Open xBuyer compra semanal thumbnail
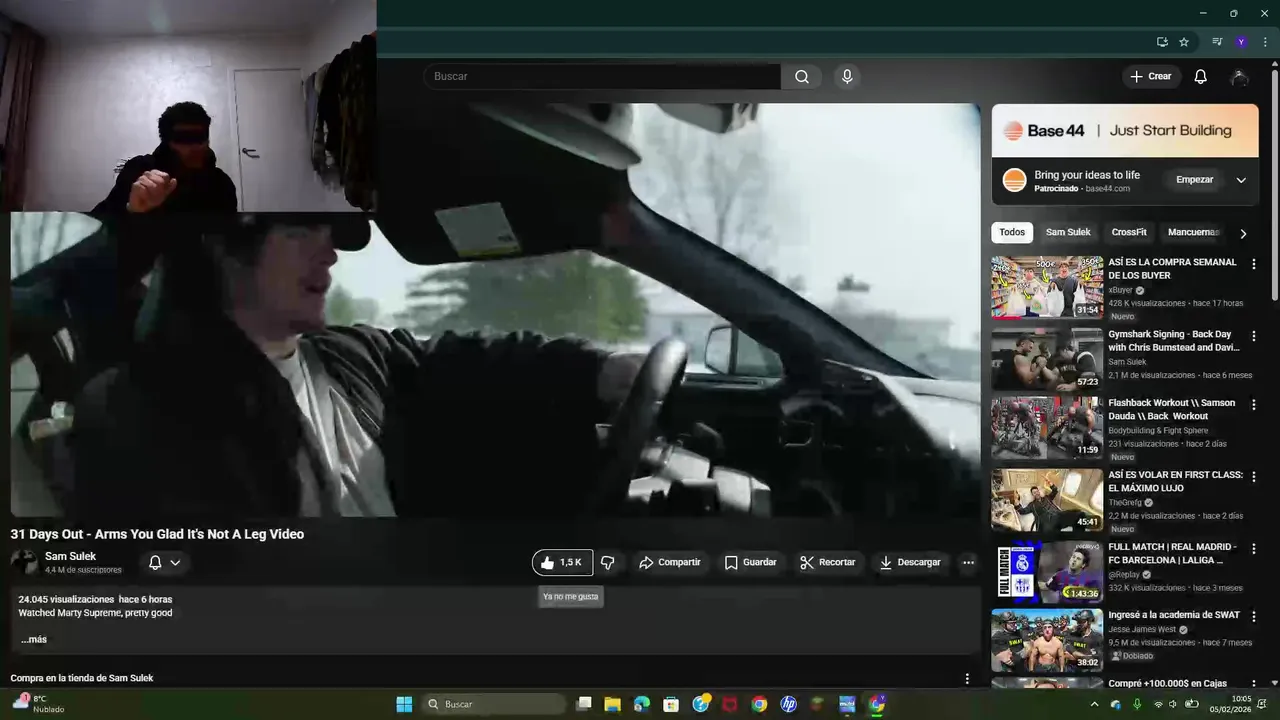This screenshot has height=720, width=1280. [x=1047, y=287]
